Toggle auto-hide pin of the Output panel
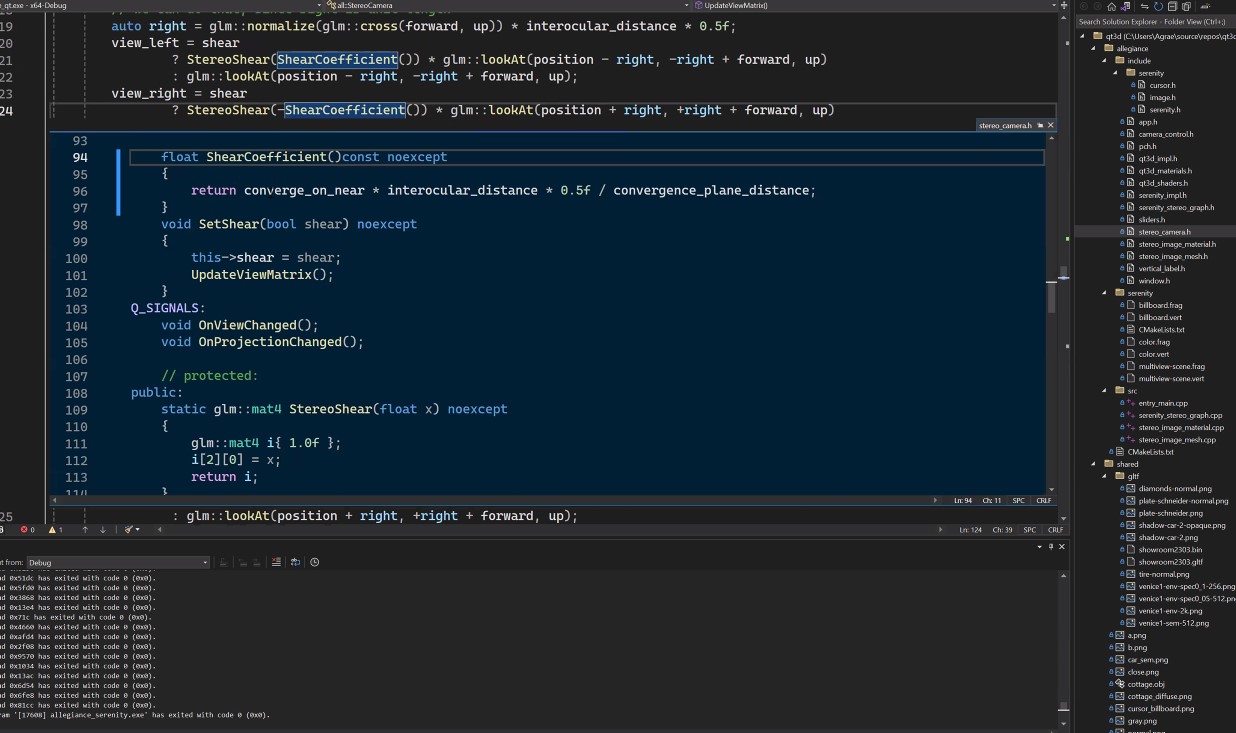Image resolution: width=1236 pixels, height=733 pixels. (x=1051, y=547)
